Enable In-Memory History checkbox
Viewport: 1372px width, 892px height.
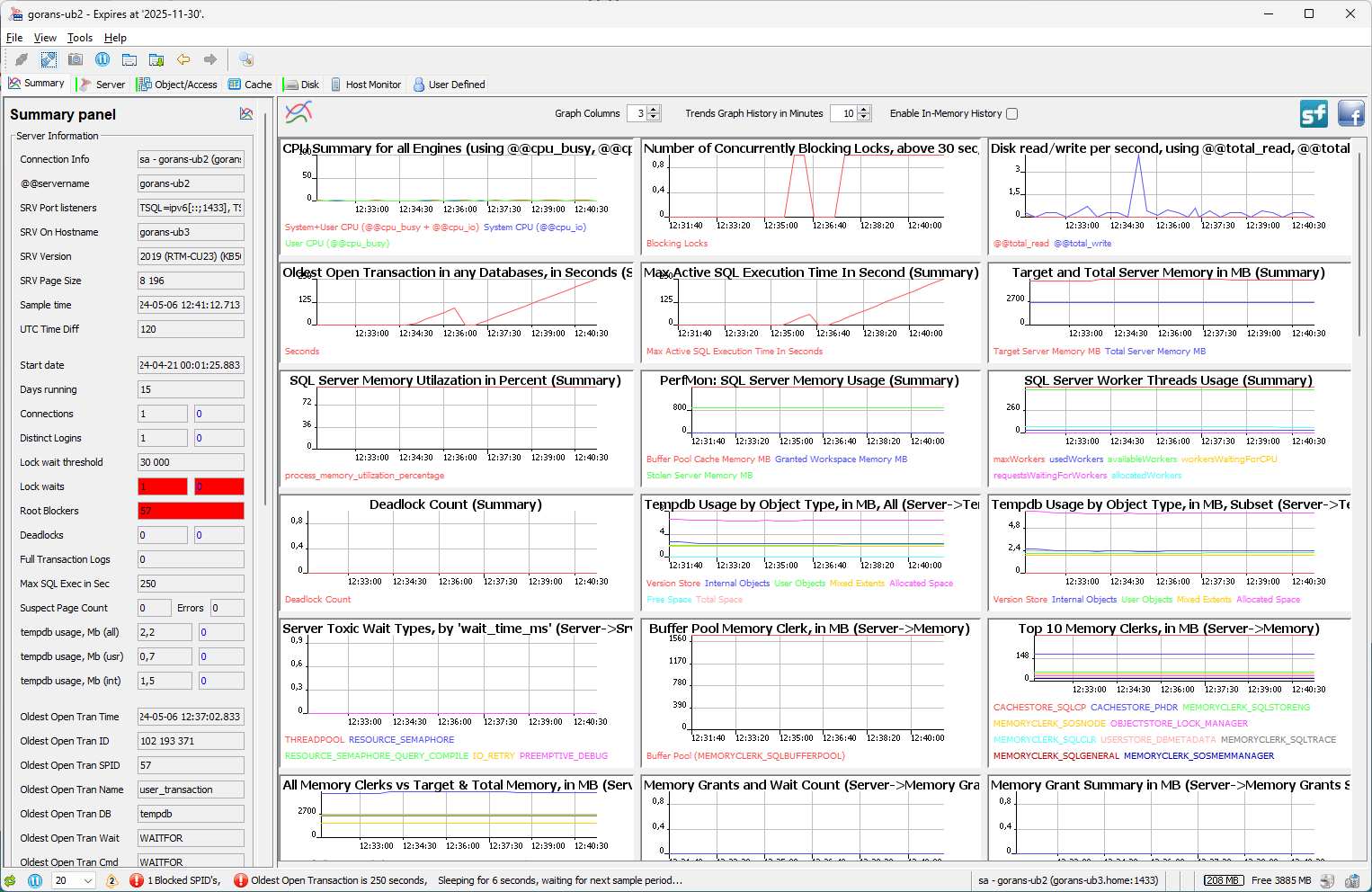[1012, 113]
